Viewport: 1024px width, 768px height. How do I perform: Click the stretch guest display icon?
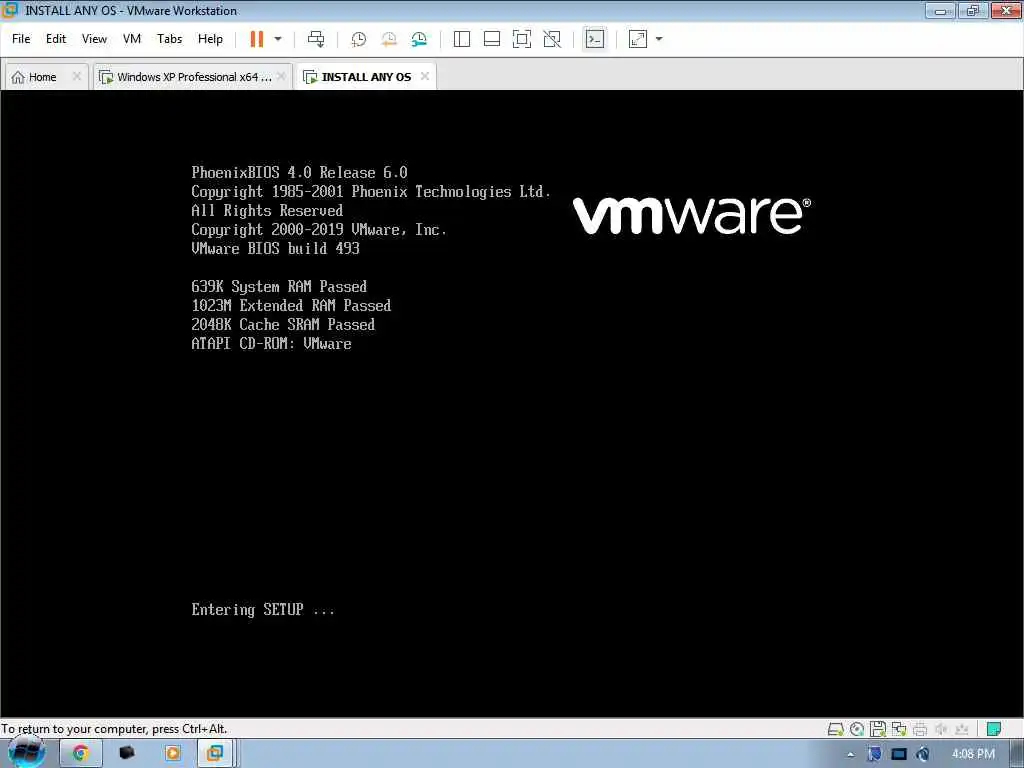pos(637,39)
